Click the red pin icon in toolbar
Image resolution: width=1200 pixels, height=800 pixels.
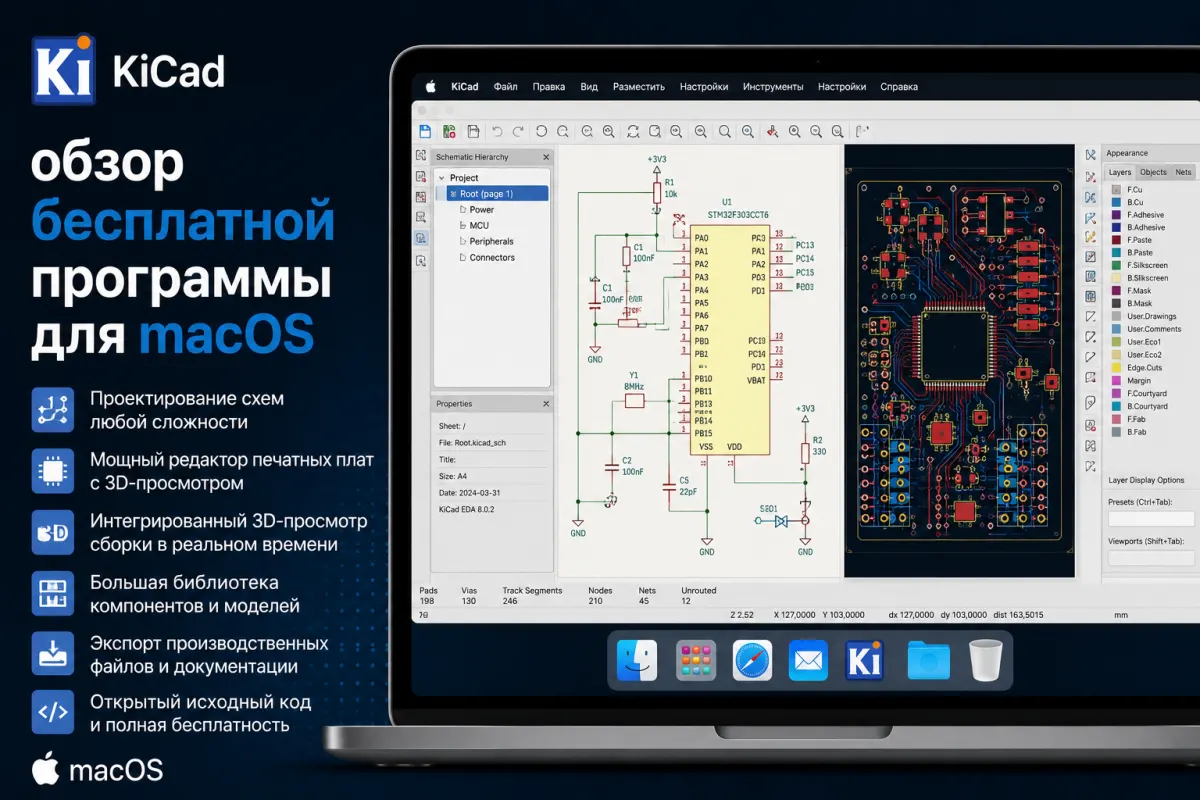coord(771,131)
